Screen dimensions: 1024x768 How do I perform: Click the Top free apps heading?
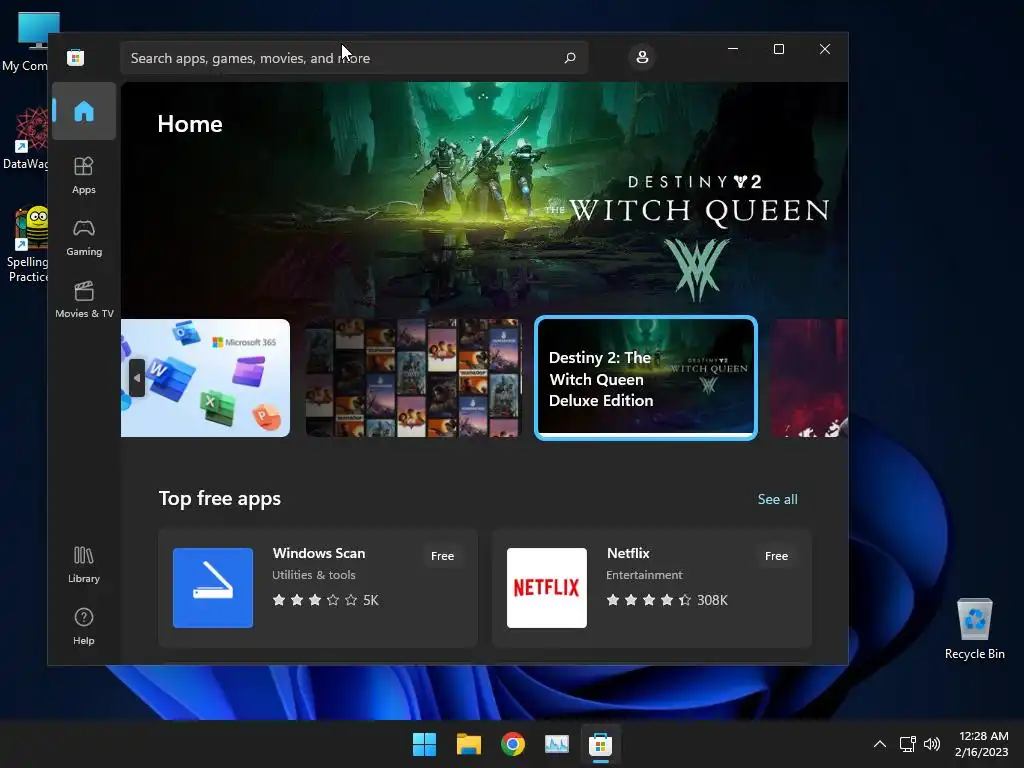click(219, 498)
